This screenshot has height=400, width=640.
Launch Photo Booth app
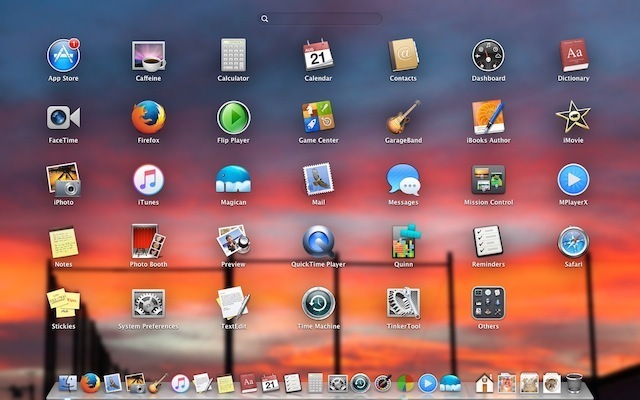tap(148, 242)
